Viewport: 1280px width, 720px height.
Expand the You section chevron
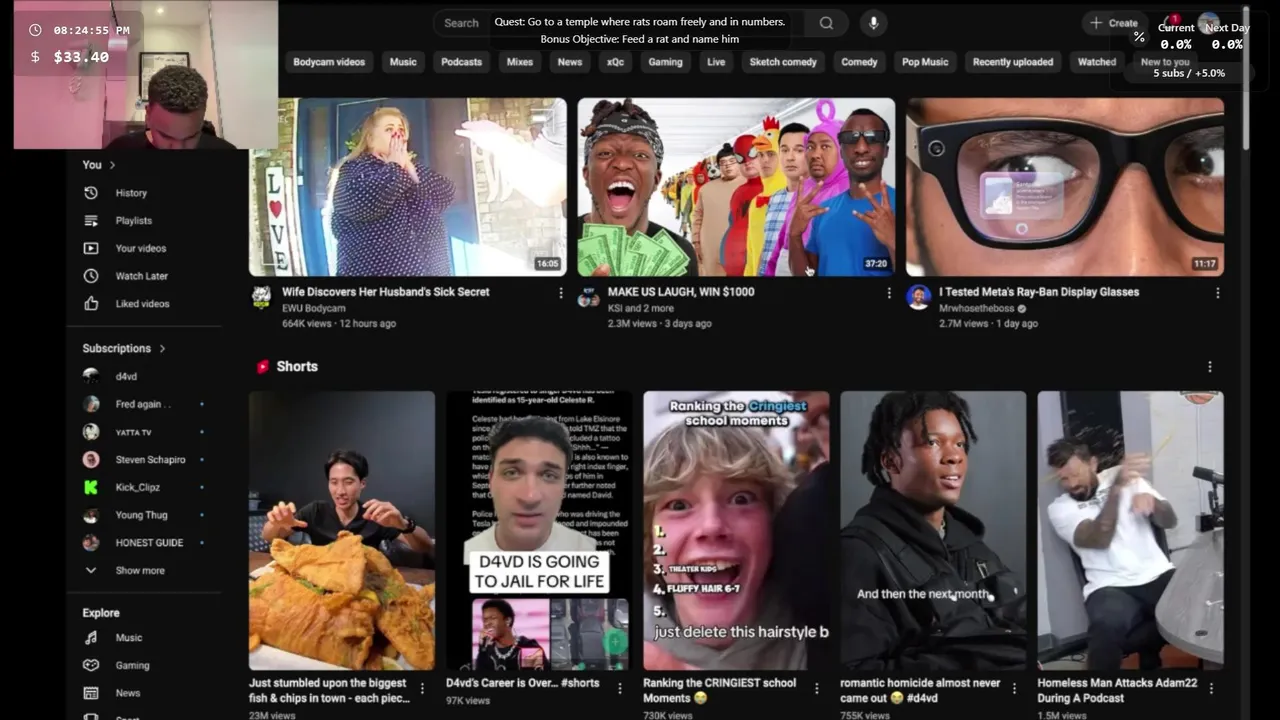pos(112,165)
